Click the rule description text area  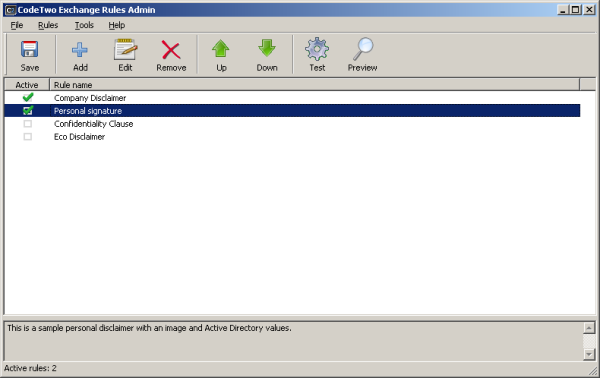(294, 341)
